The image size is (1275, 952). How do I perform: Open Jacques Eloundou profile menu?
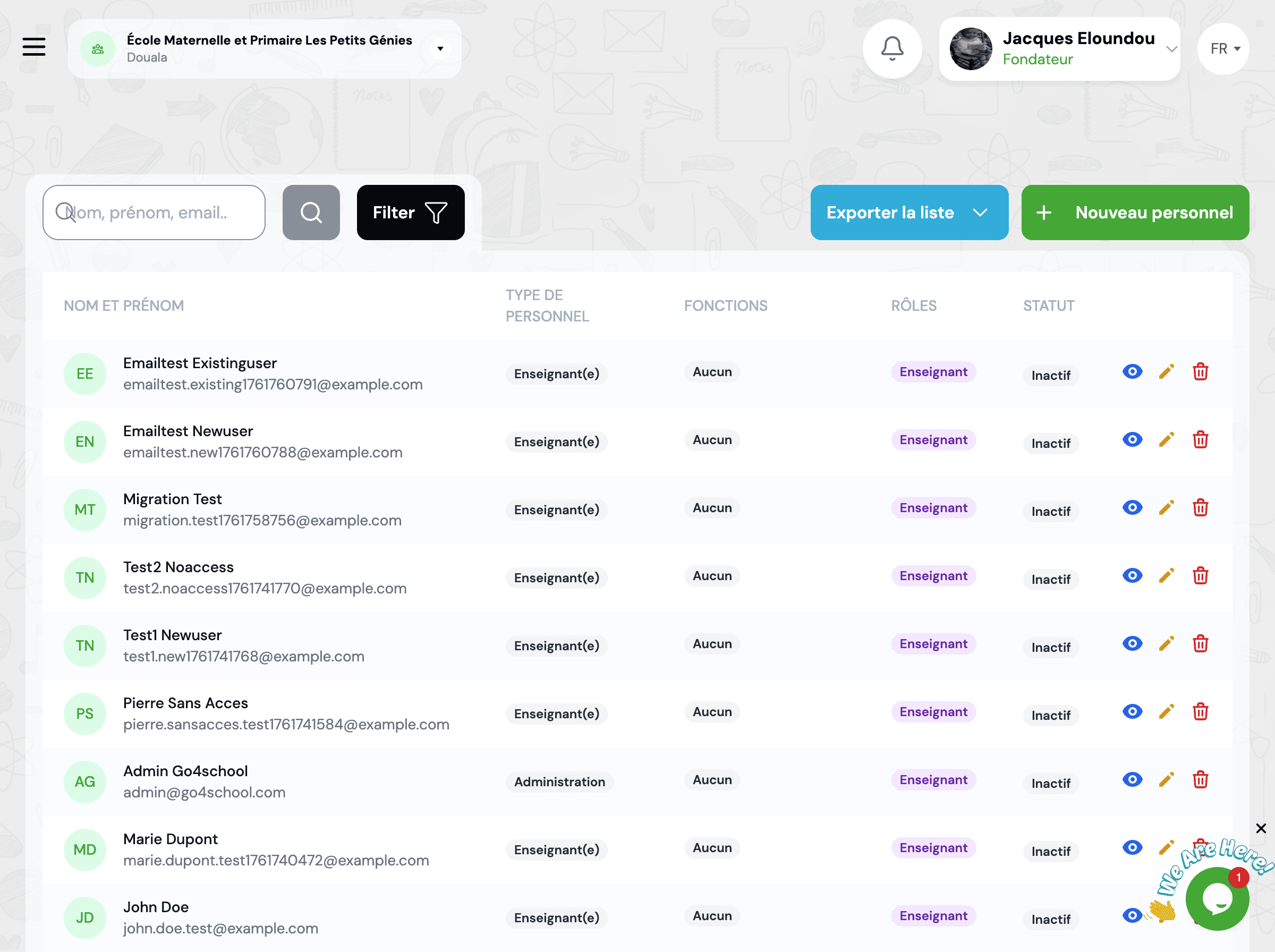1059,49
